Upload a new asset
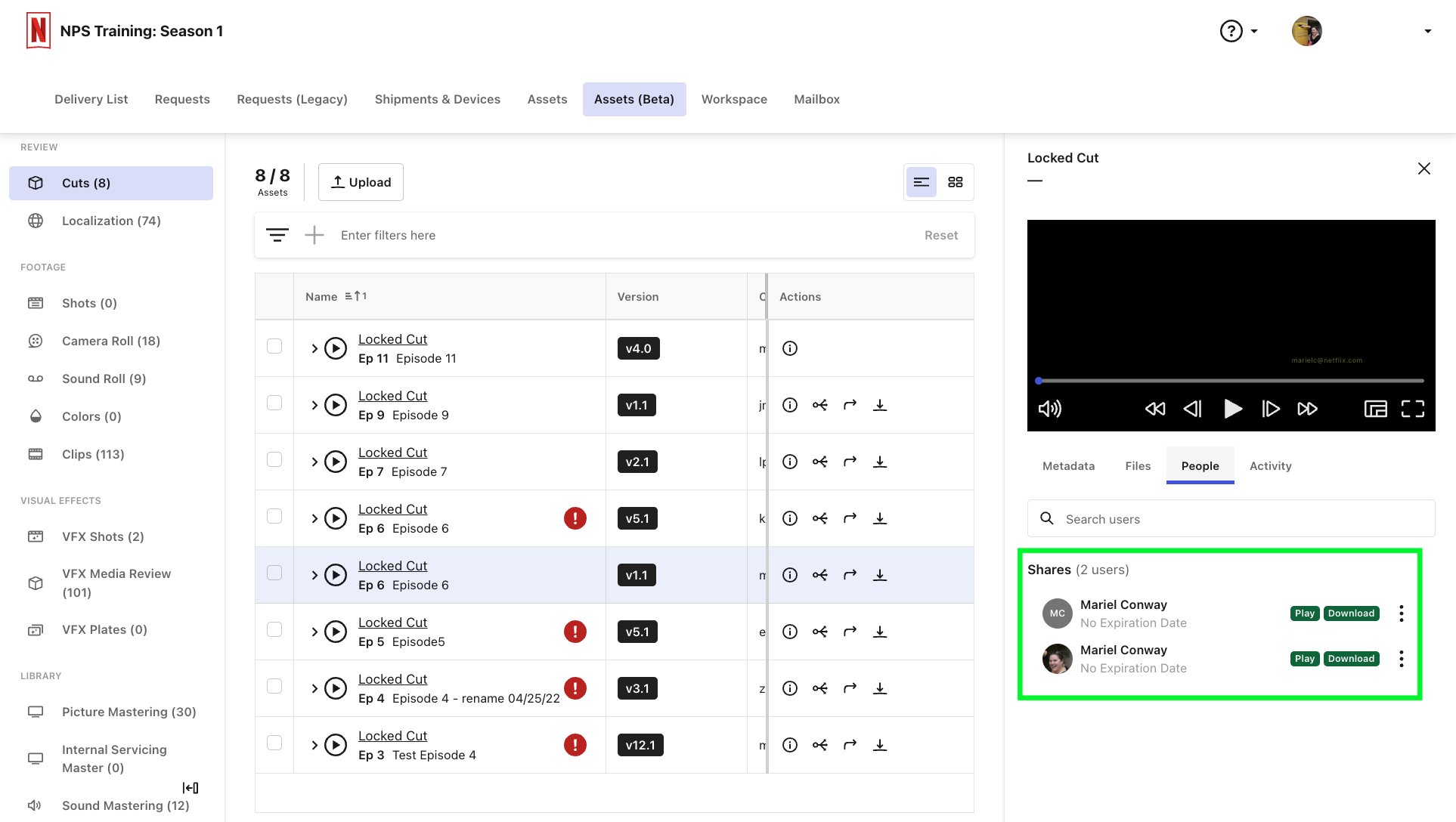 pyautogui.click(x=361, y=181)
